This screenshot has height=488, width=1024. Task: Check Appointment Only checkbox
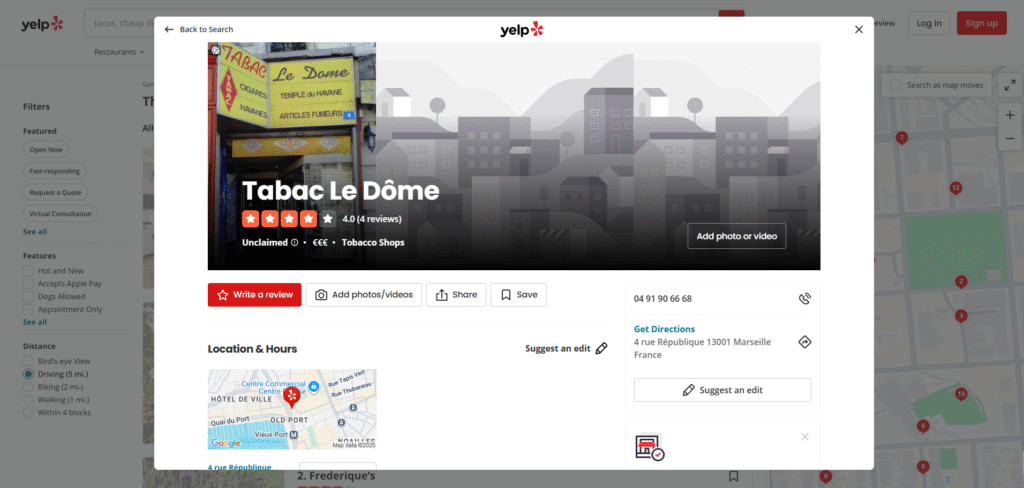(x=28, y=310)
